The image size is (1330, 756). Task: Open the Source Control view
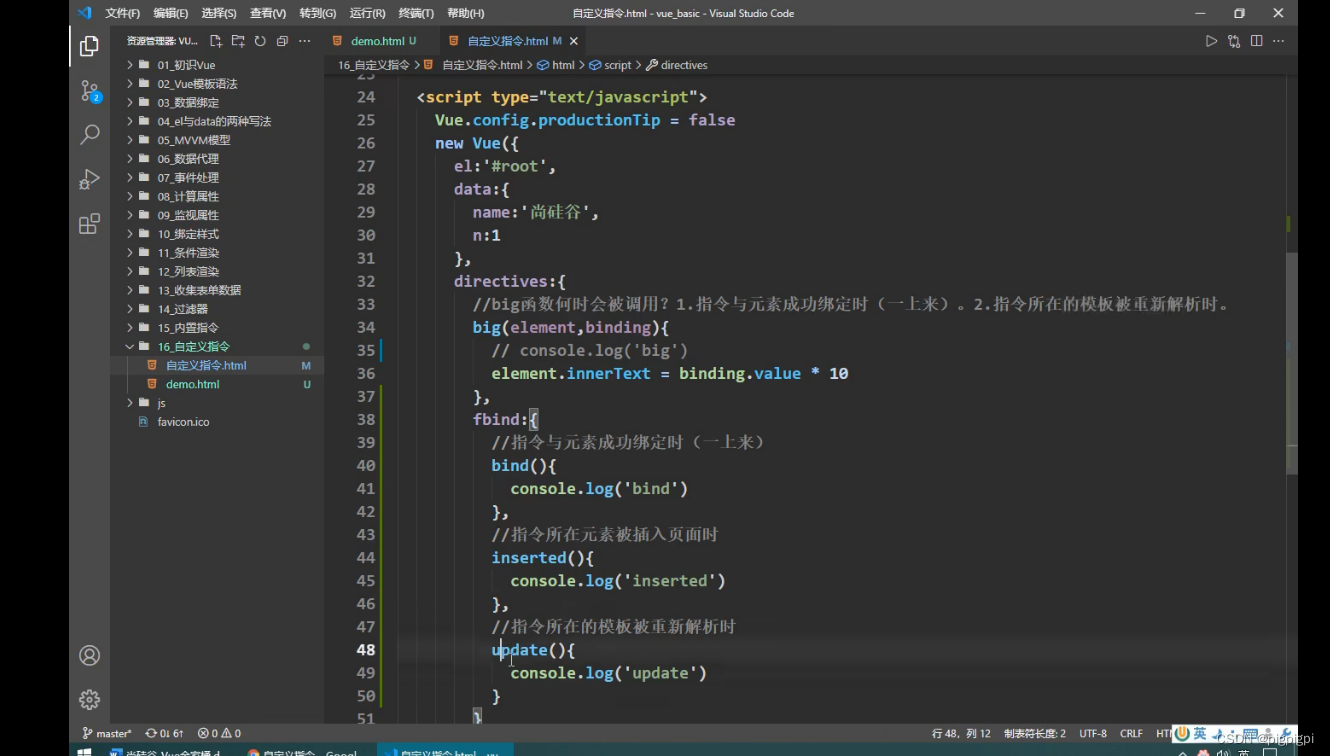(89, 91)
